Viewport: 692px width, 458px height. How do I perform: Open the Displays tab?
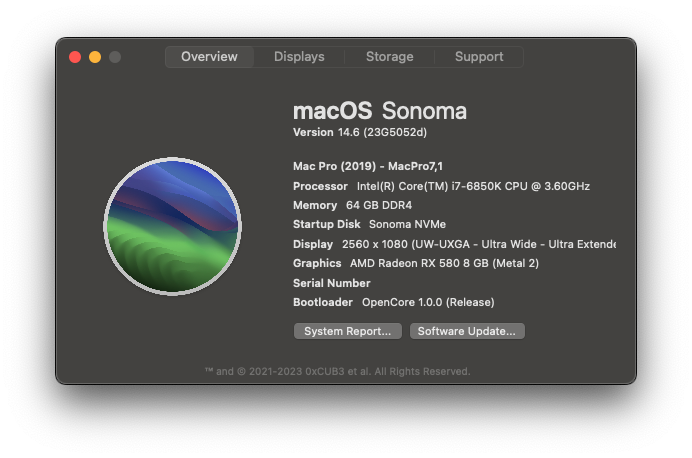coord(299,57)
